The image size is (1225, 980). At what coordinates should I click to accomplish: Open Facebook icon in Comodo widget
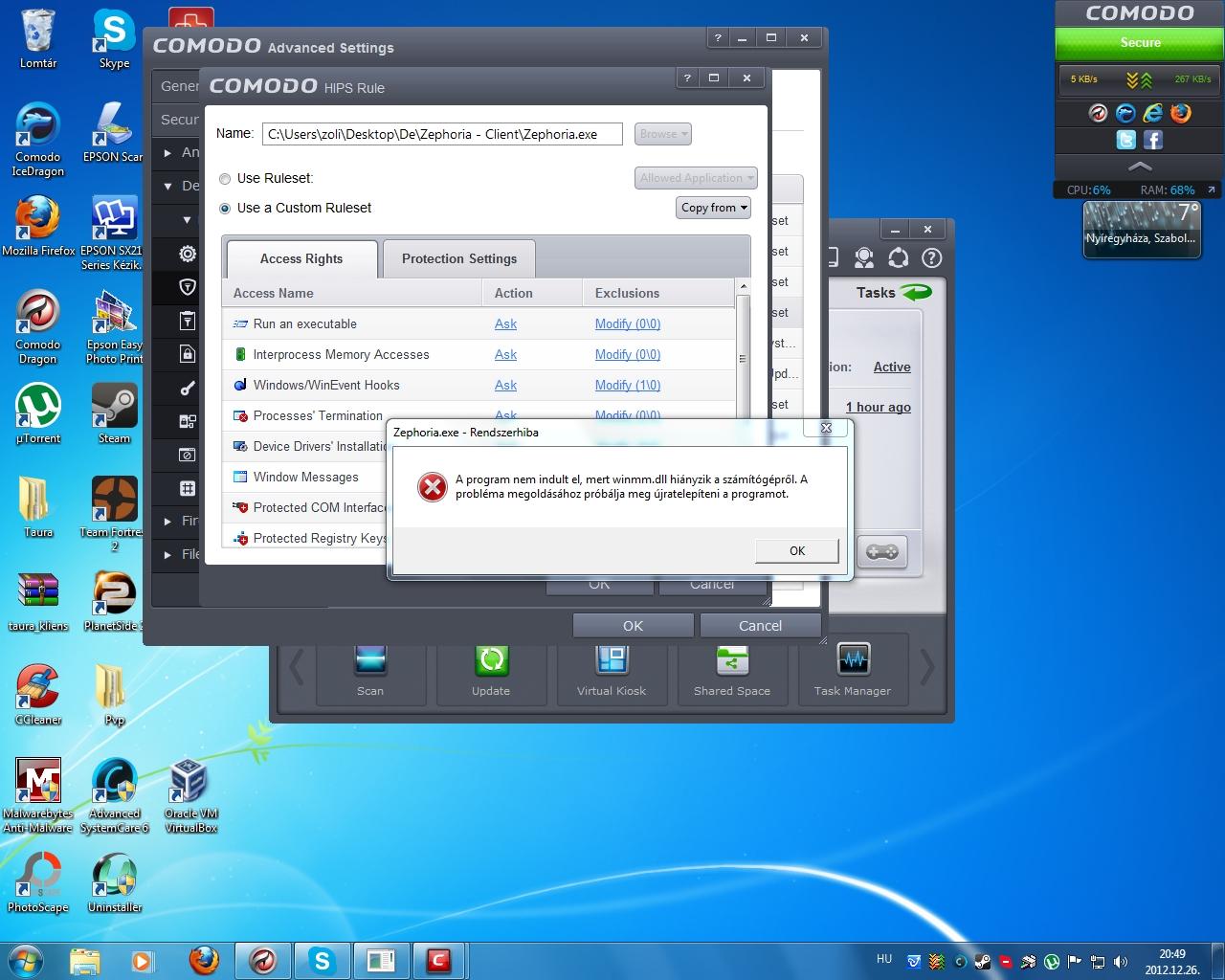click(1153, 140)
